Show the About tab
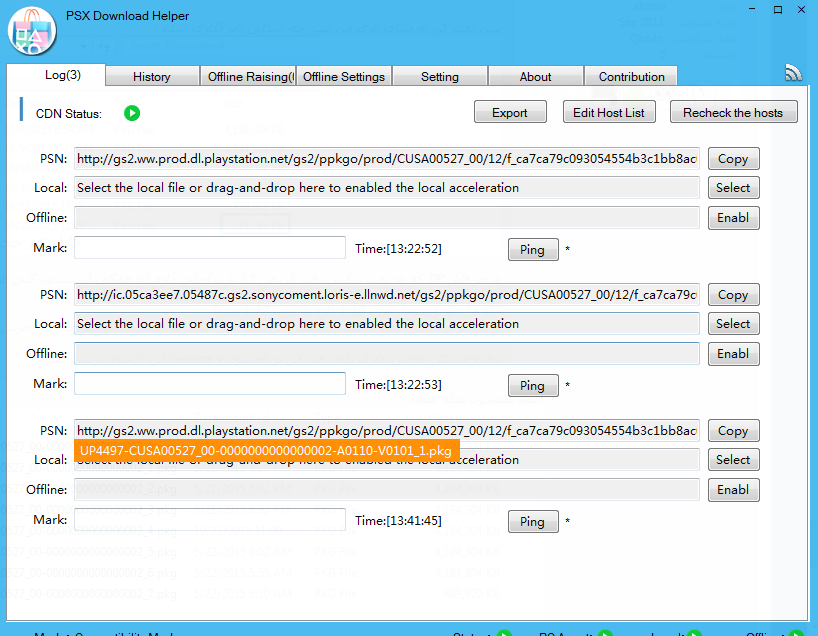818x636 pixels. tap(535, 77)
